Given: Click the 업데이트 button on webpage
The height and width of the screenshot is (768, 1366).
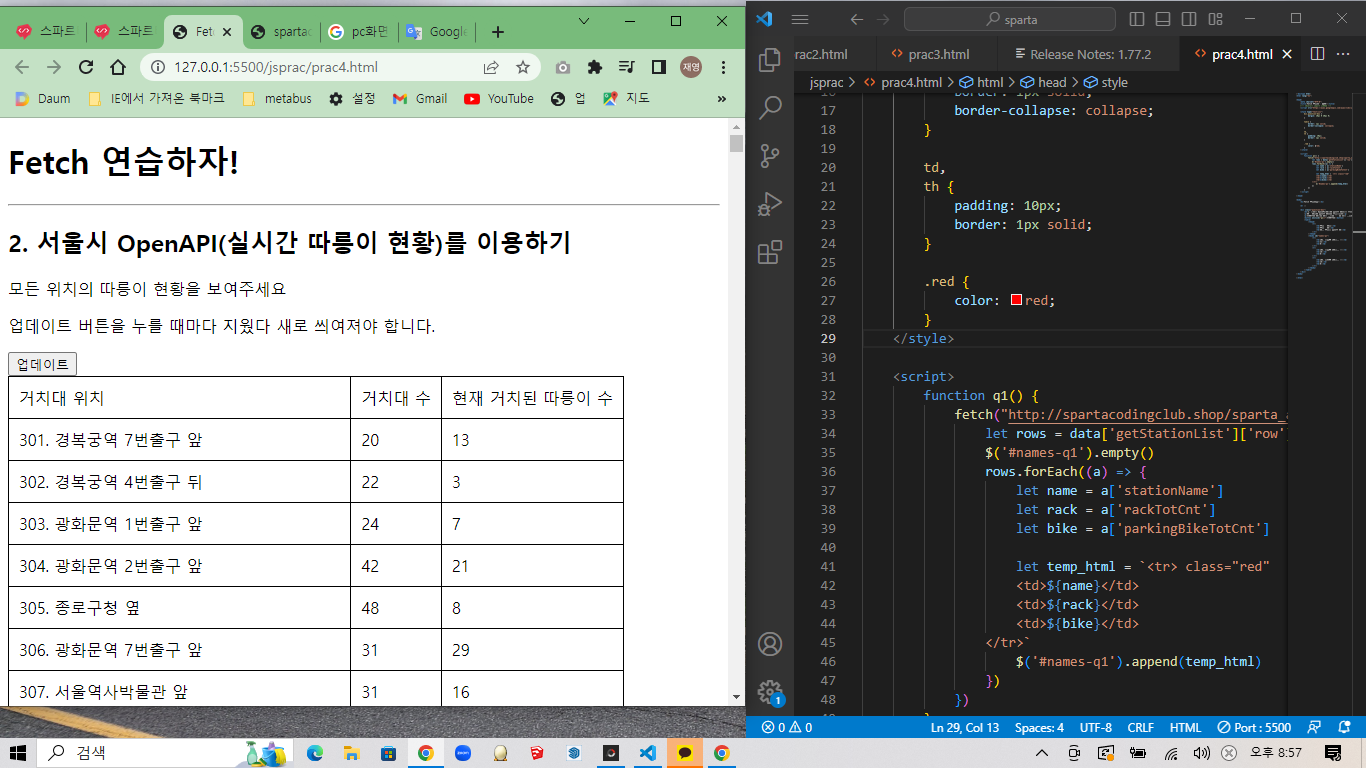Looking at the screenshot, I should [42, 364].
